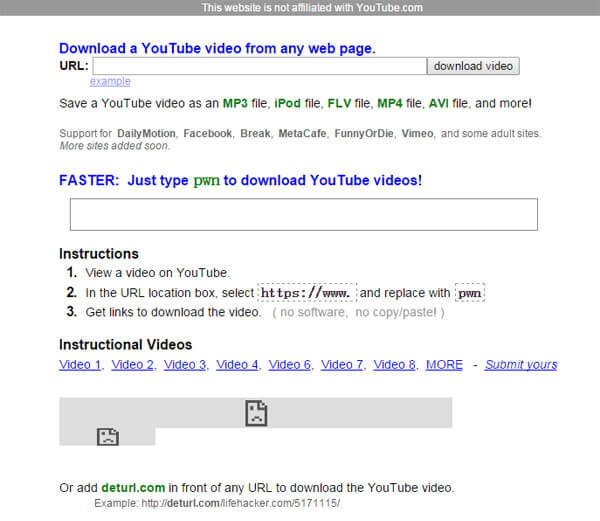Open the example link under URL field

(x=110, y=81)
